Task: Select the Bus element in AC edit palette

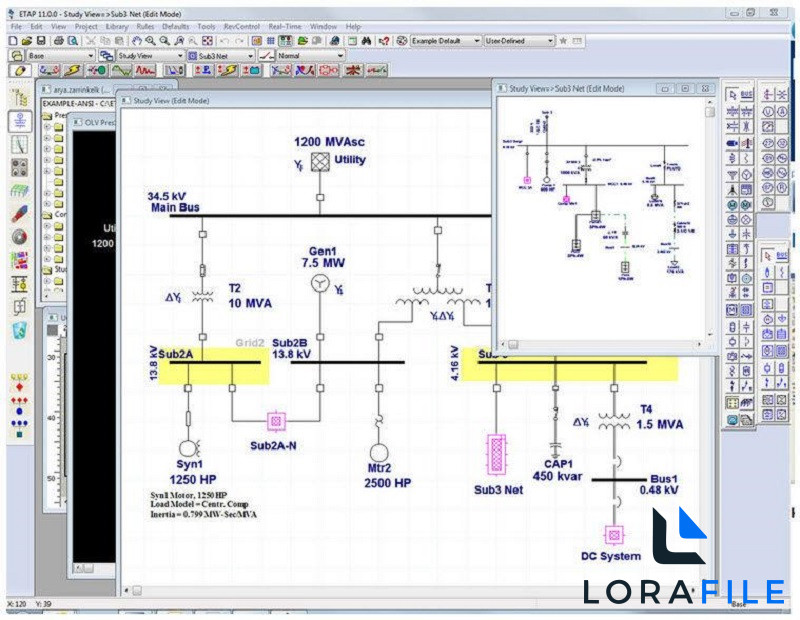Action: tap(746, 95)
